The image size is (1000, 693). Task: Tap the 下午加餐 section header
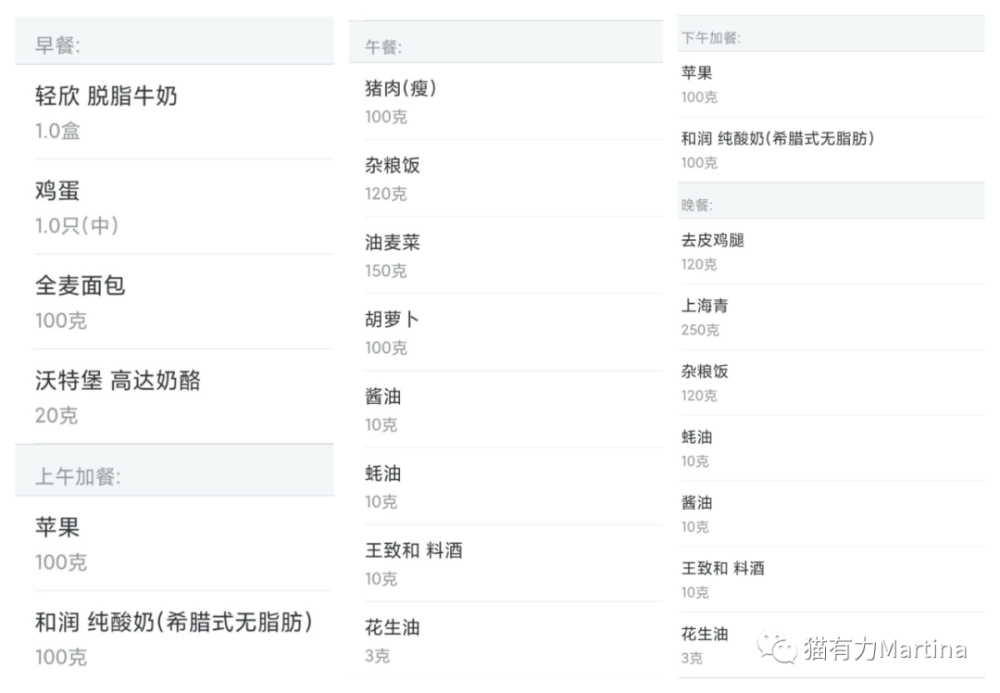tap(831, 35)
